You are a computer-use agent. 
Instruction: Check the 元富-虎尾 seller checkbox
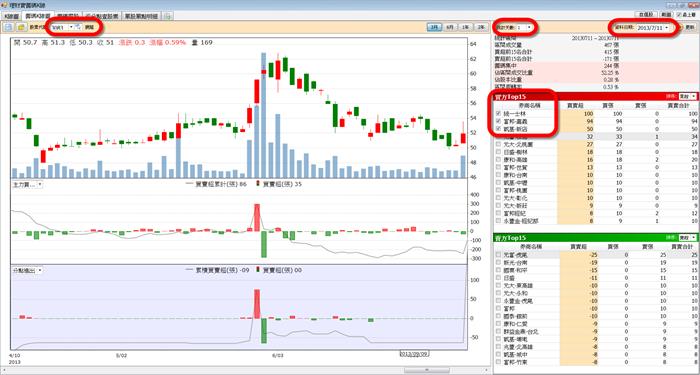tap(498, 255)
